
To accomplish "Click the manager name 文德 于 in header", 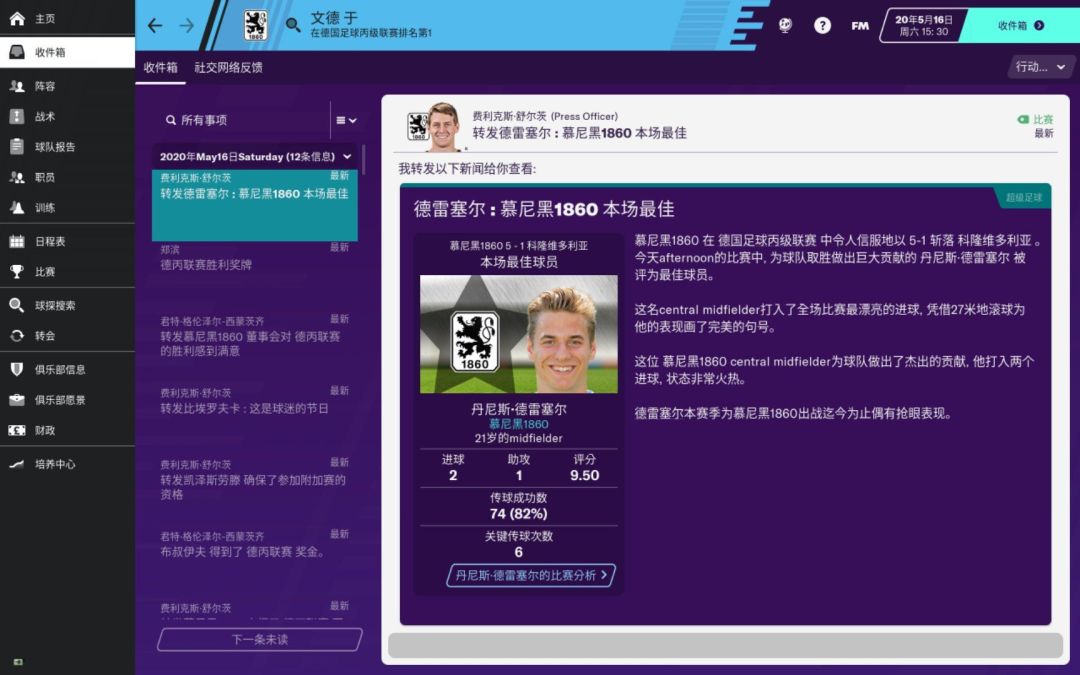I will click(x=334, y=18).
